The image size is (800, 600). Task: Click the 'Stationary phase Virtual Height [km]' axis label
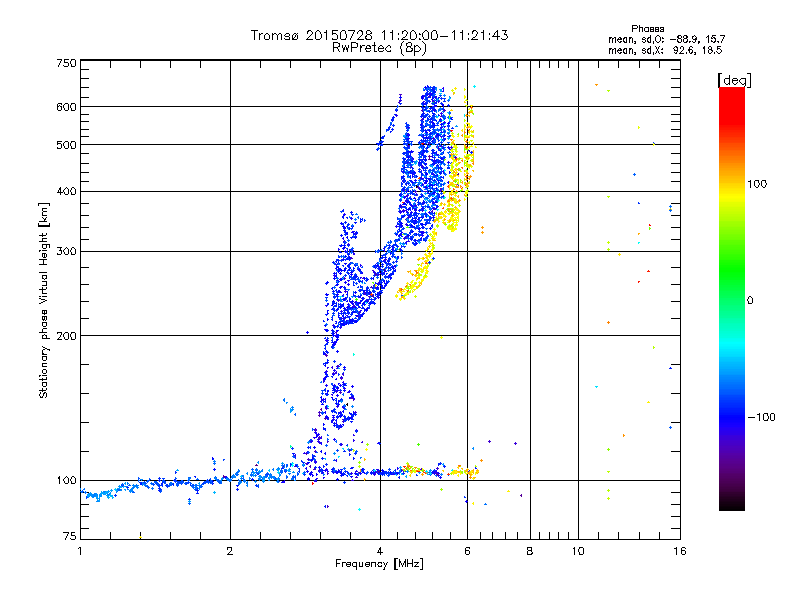click(44, 301)
